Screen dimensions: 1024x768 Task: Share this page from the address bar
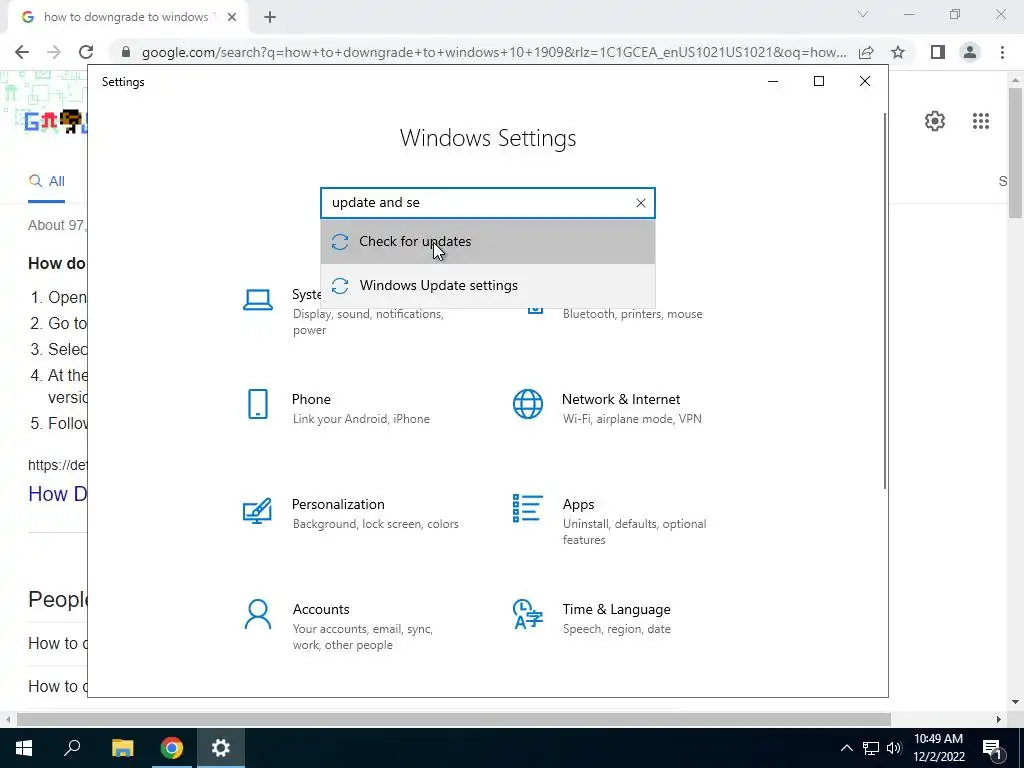tap(866, 52)
